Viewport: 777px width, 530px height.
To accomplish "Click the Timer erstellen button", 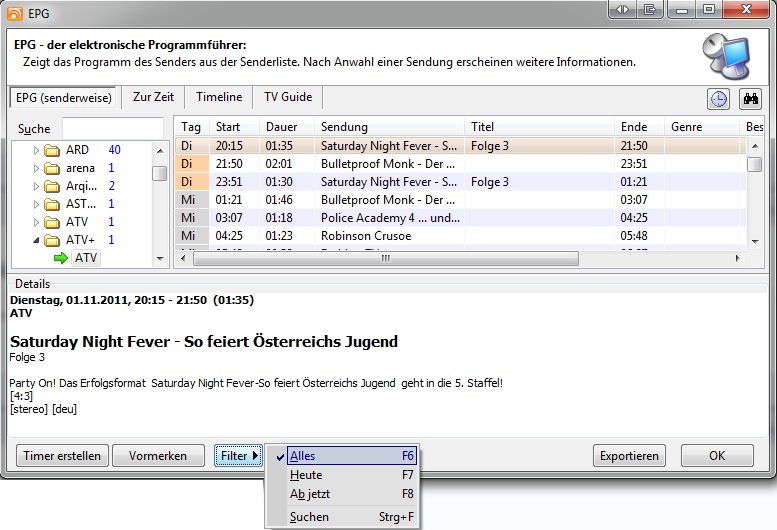I will click(62, 456).
